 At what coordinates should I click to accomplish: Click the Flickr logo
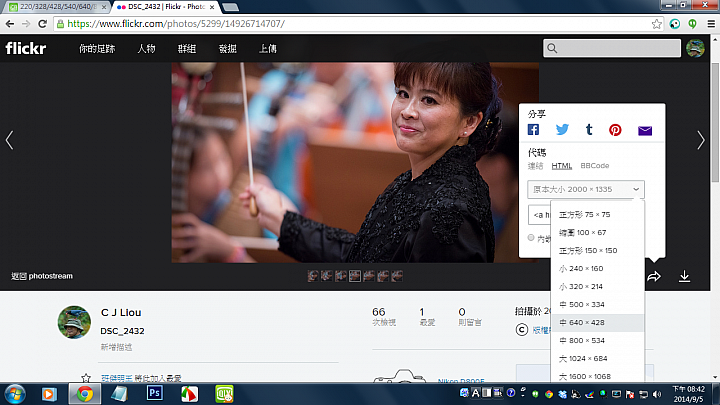(26, 48)
